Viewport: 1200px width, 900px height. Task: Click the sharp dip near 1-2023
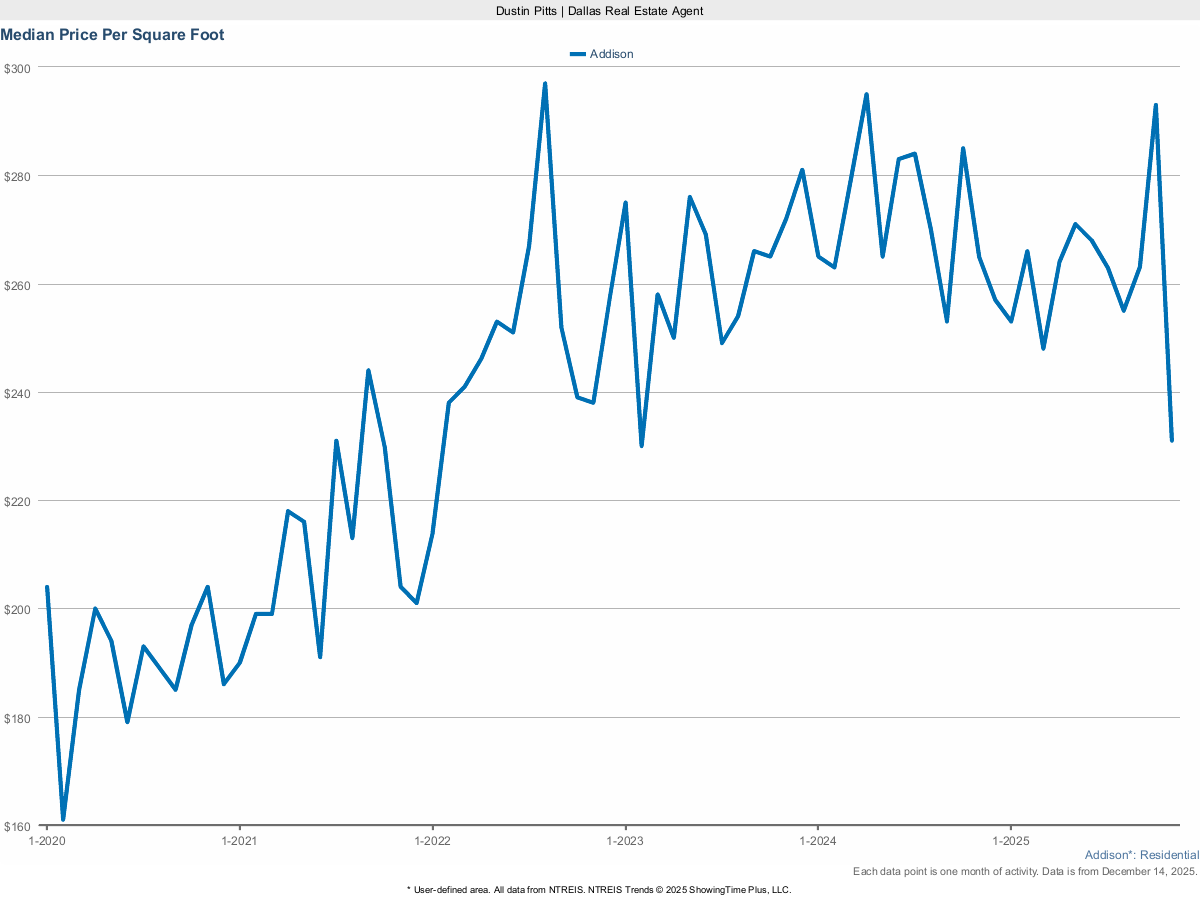pyautogui.click(x=641, y=445)
